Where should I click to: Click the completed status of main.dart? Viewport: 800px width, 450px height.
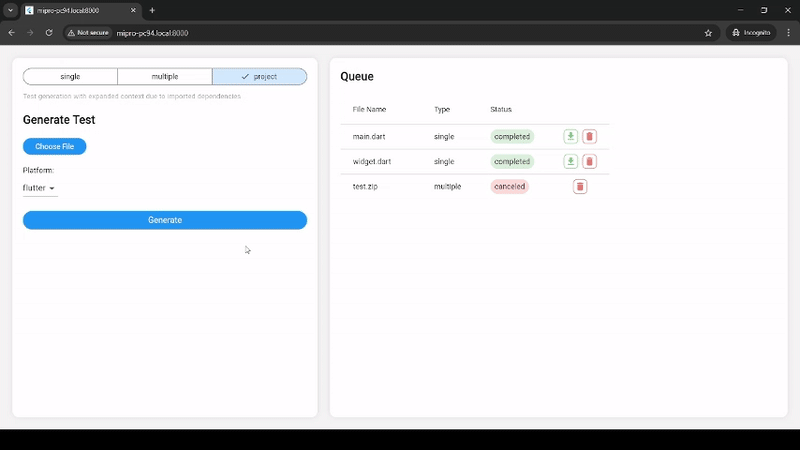tap(512, 136)
